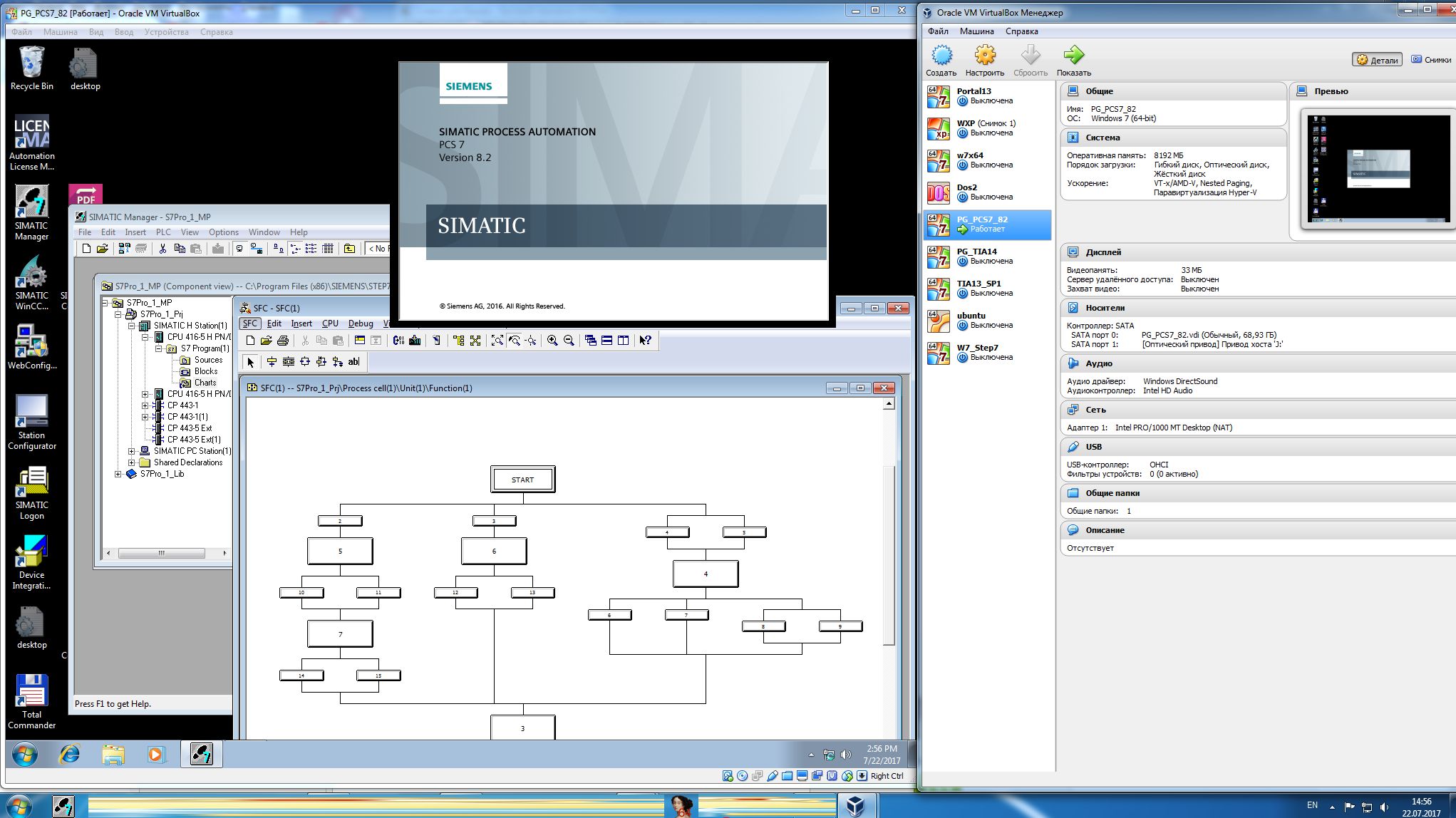Click the USB device status icon

[772, 776]
